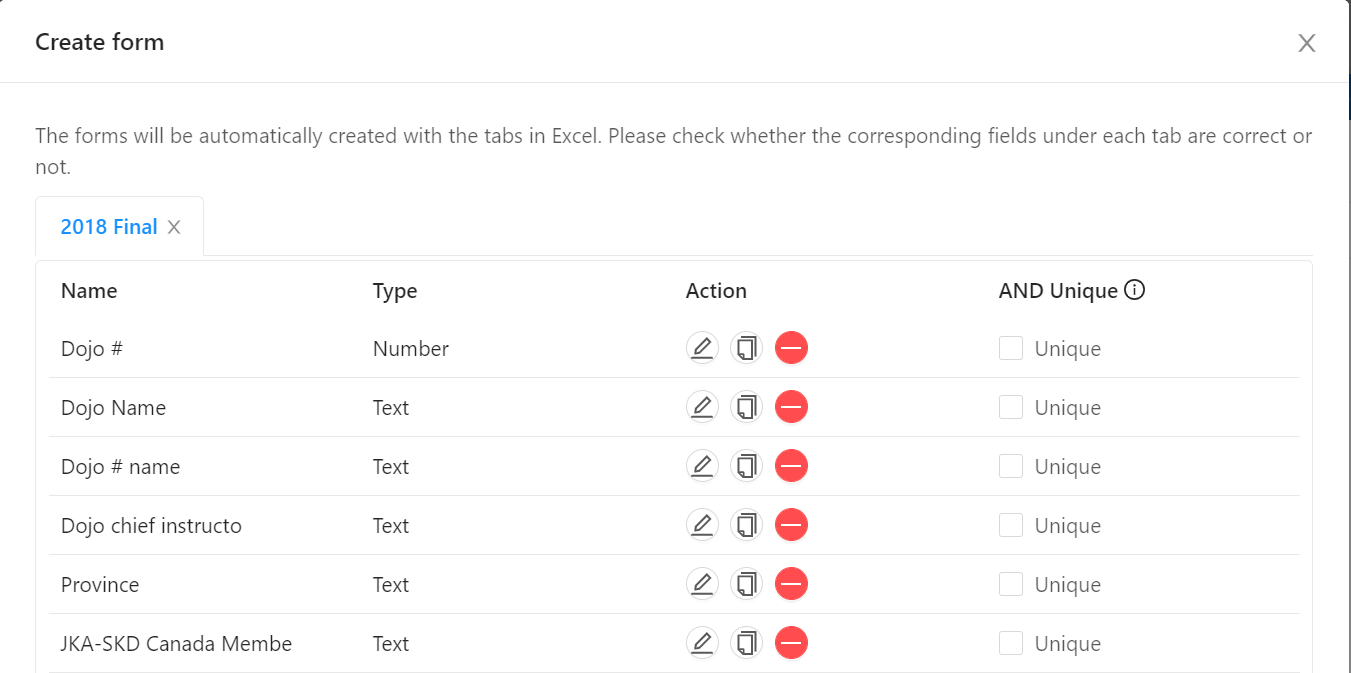Copy the Dojo chief instructo field
The image size is (1351, 673).
click(746, 525)
